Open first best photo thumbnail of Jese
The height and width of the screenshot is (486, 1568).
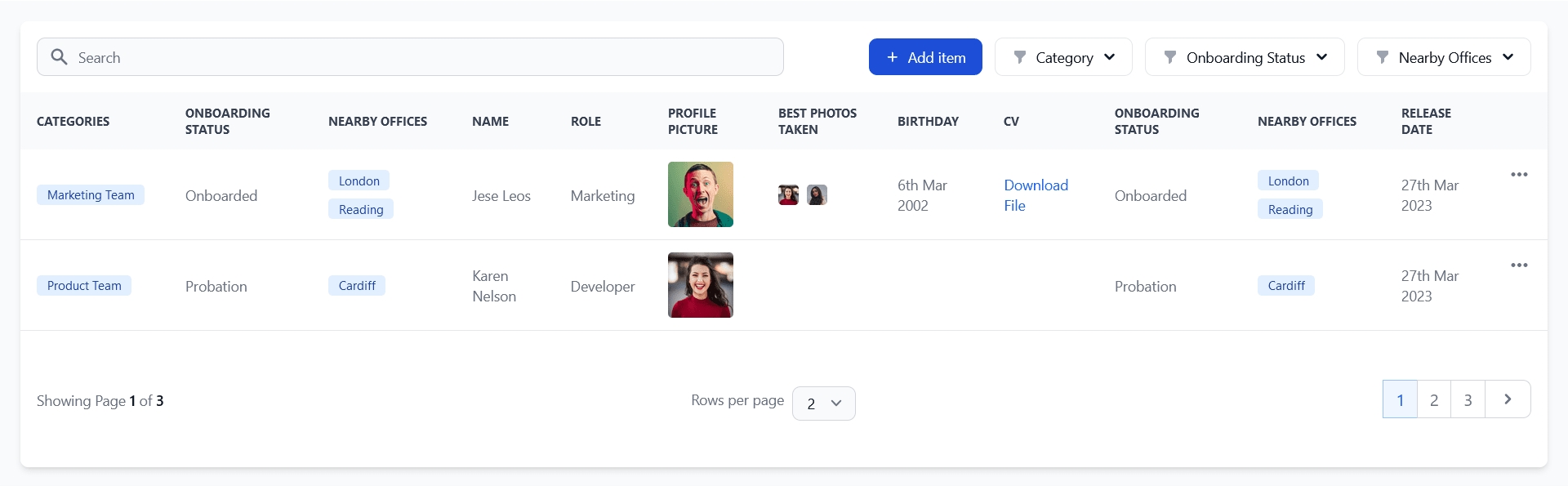click(788, 195)
